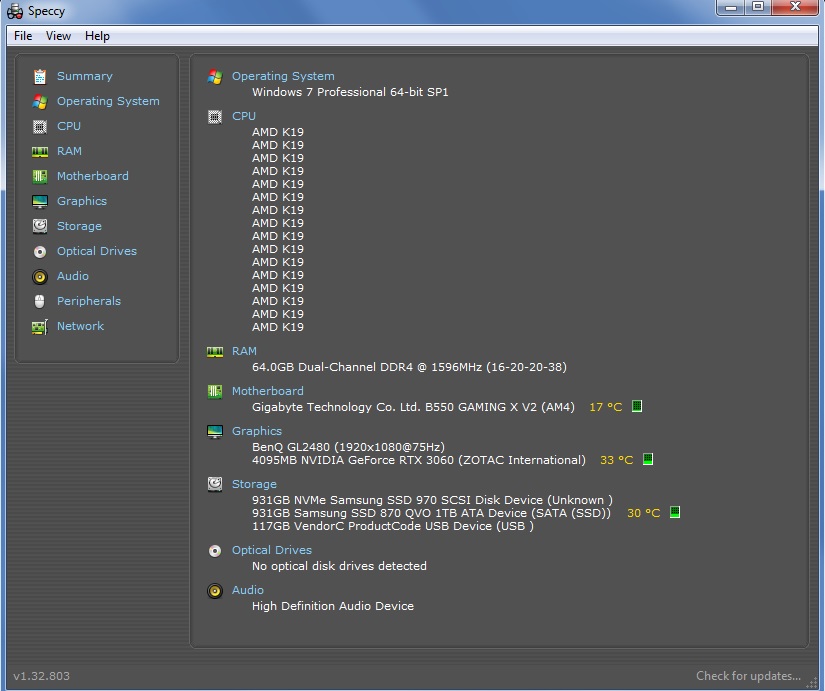Click the 17 °C motherboard temperature
The height and width of the screenshot is (691, 825).
click(x=606, y=407)
